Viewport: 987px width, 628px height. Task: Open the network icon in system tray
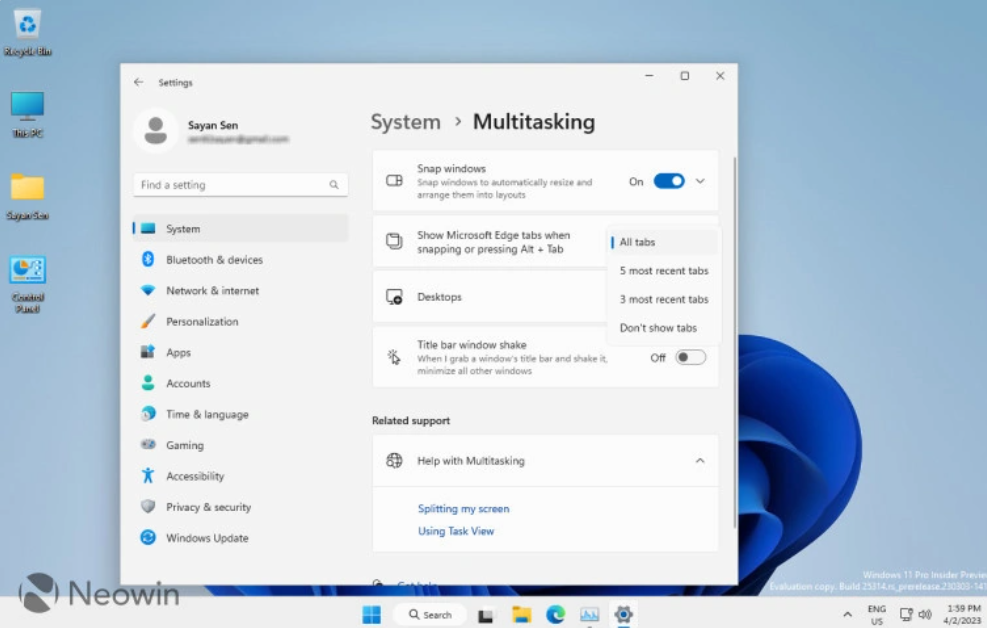pyautogui.click(x=906, y=614)
